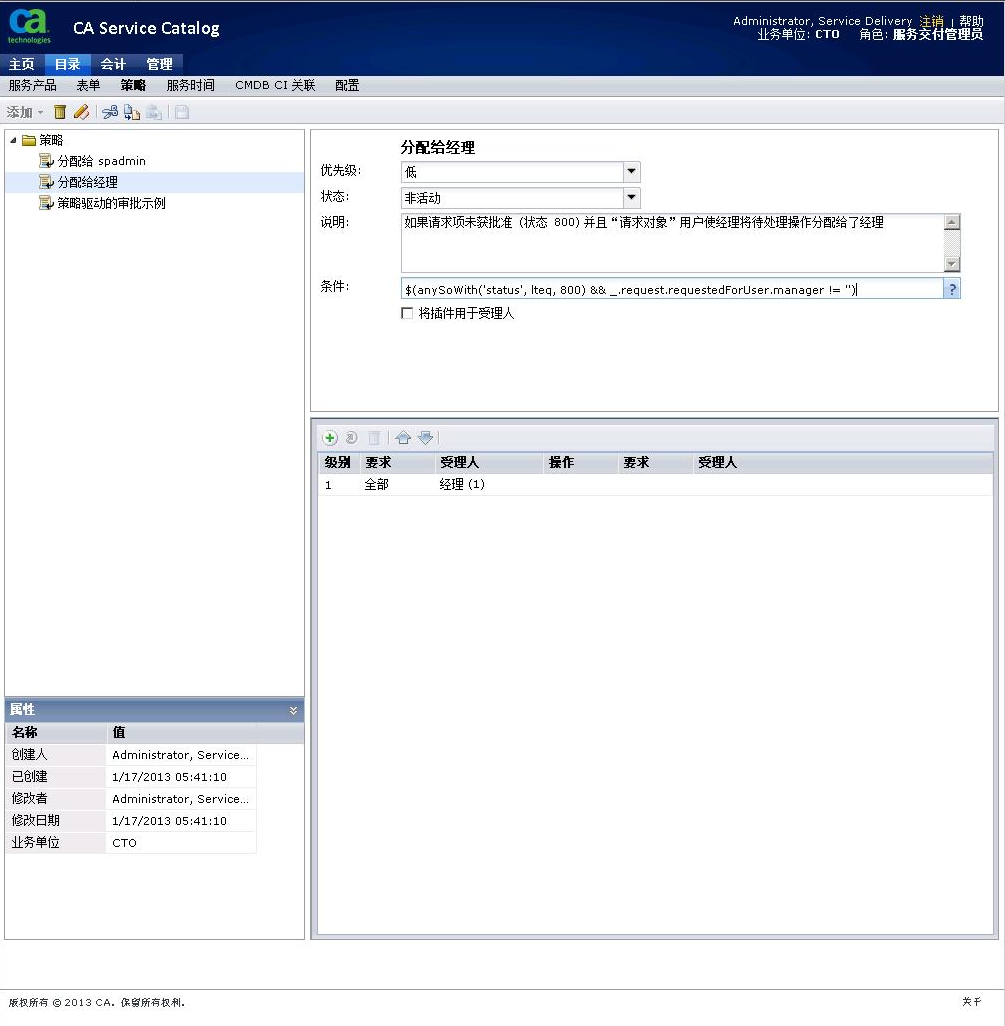Switch to the 目录 tab
The width and height of the screenshot is (1005, 1026).
coord(67,64)
